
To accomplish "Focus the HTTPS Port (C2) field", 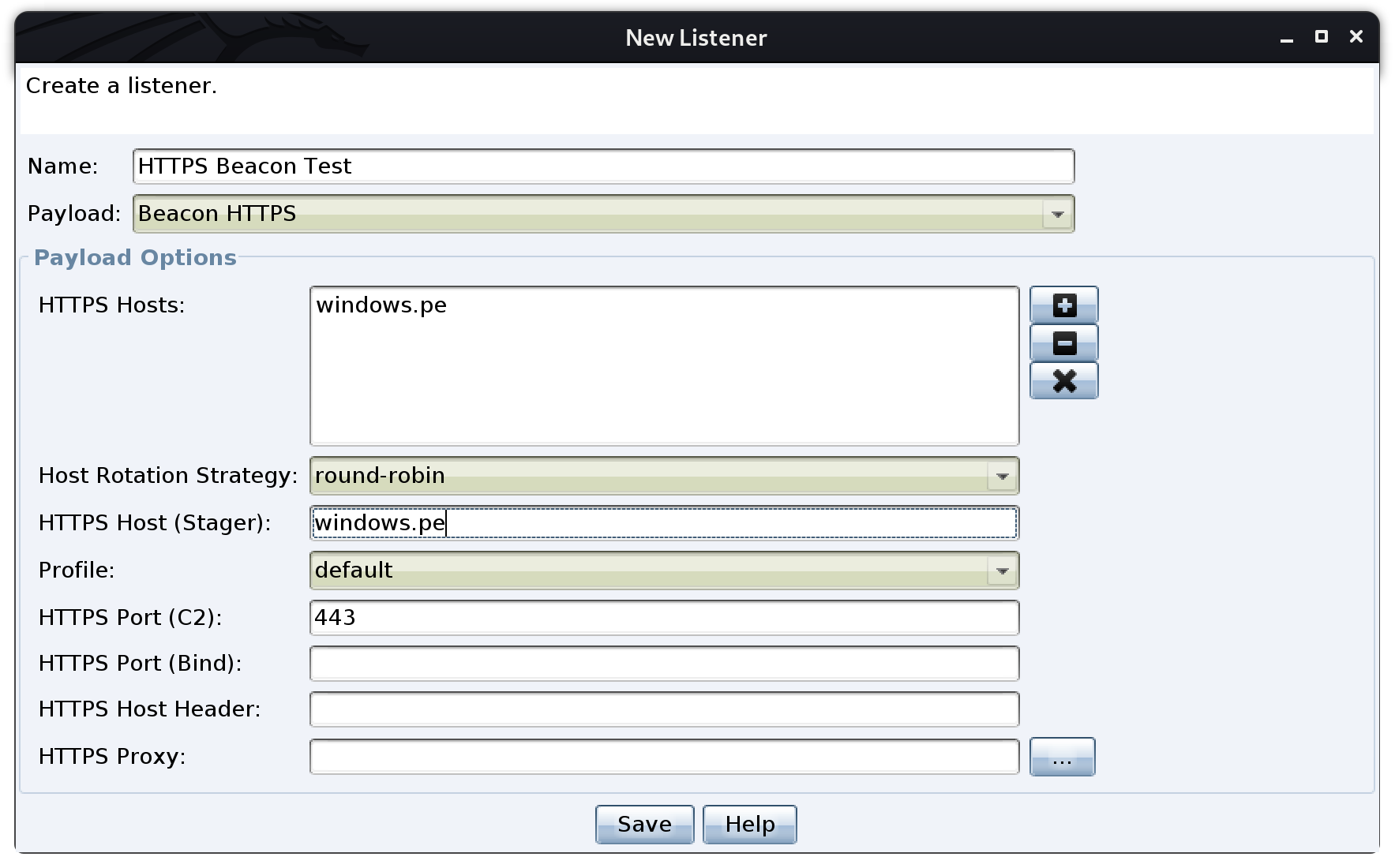I will coord(664,618).
